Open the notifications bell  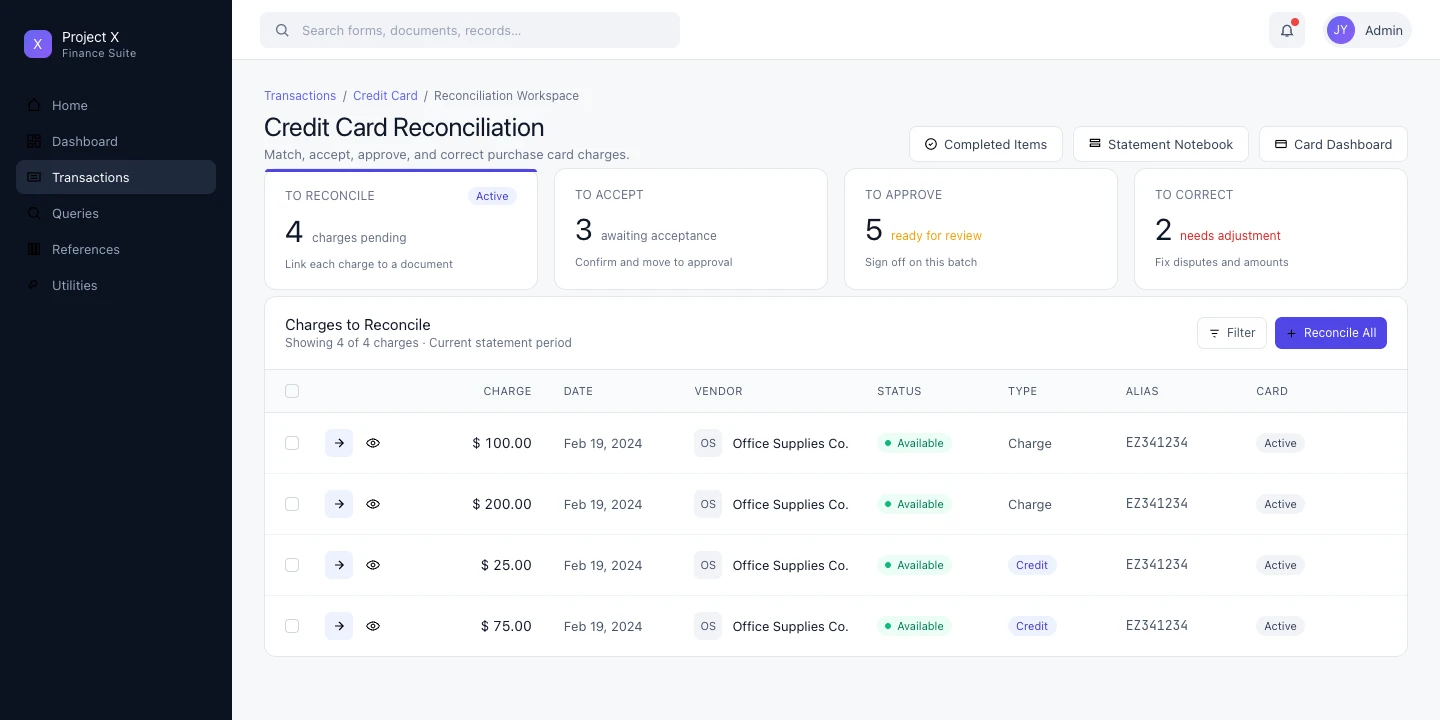click(x=1287, y=30)
